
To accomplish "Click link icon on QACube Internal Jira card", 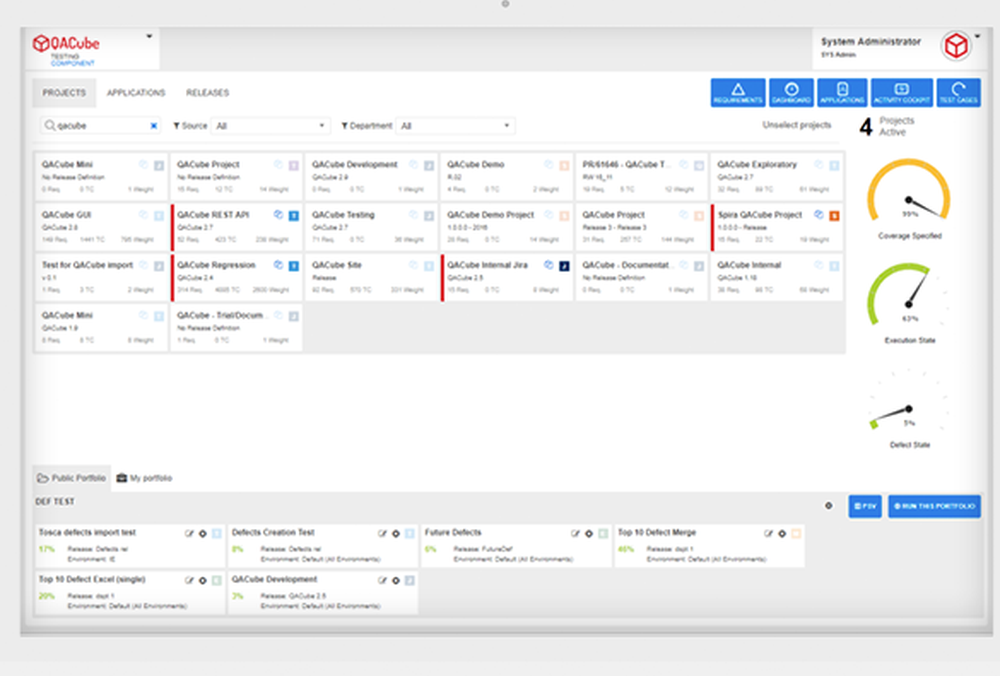I will [x=548, y=265].
